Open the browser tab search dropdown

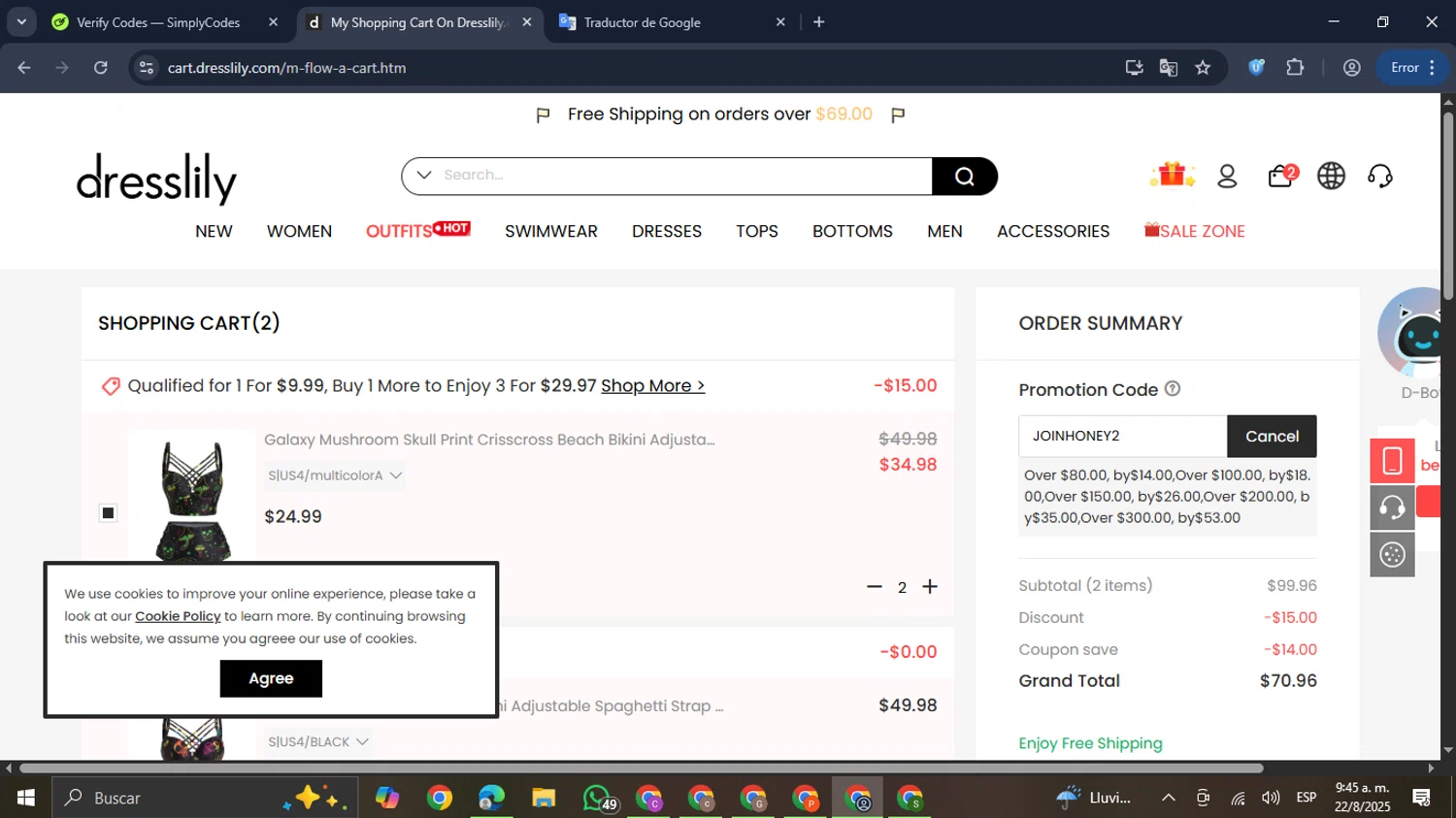pos(21,21)
